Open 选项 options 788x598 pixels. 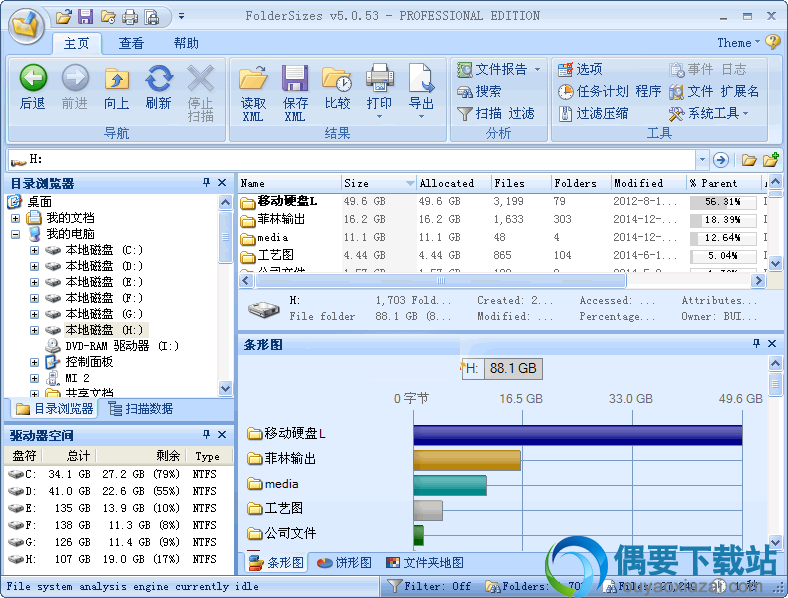pos(580,69)
